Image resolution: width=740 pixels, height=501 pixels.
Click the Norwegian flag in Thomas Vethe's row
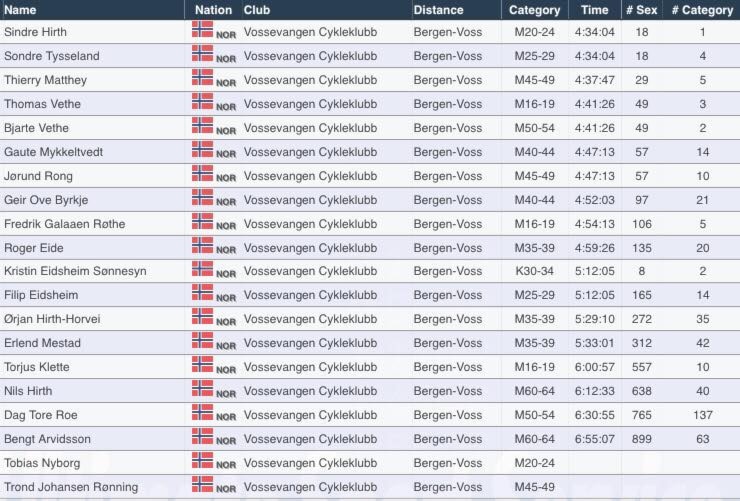pos(202,101)
